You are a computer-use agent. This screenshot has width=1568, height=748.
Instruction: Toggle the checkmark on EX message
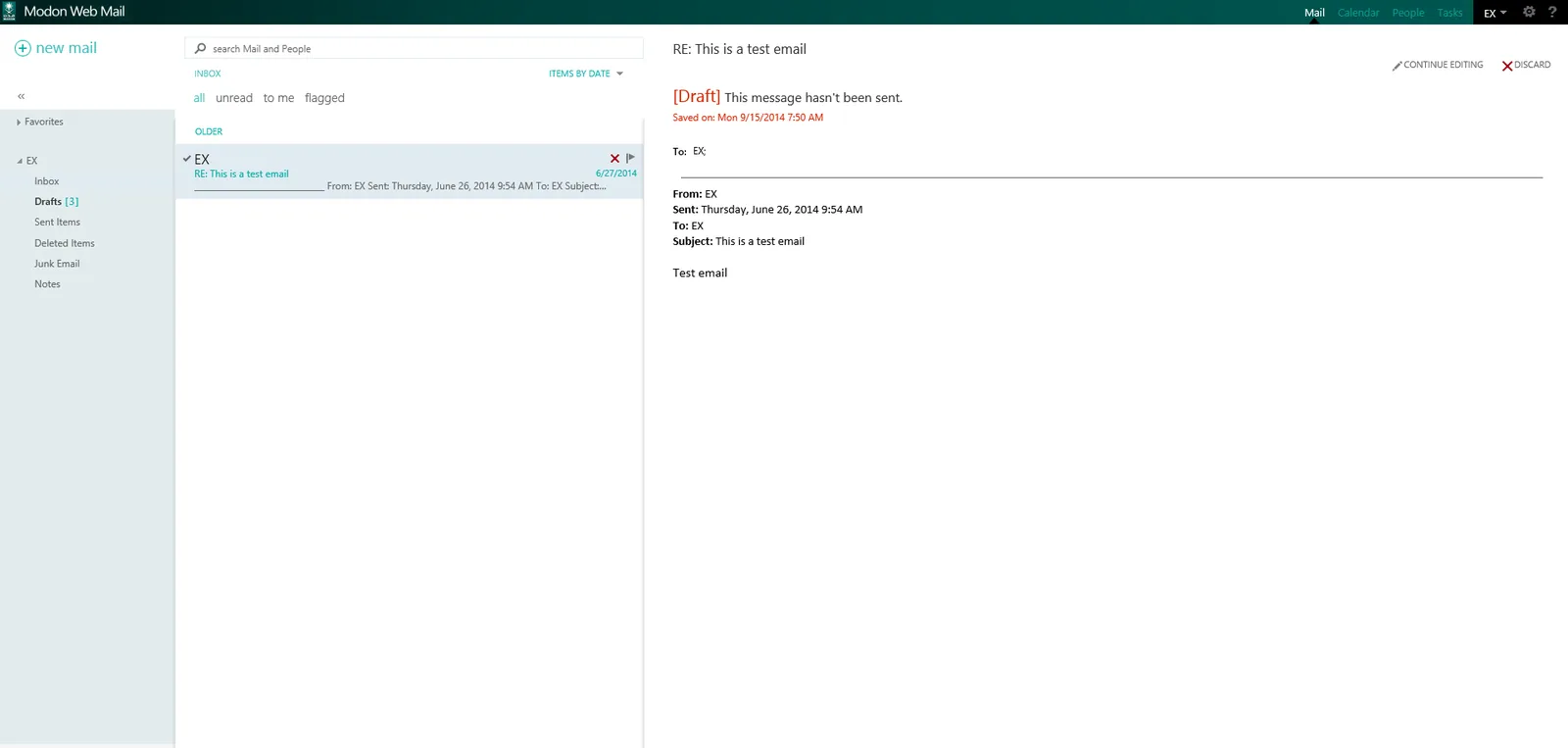click(x=186, y=158)
